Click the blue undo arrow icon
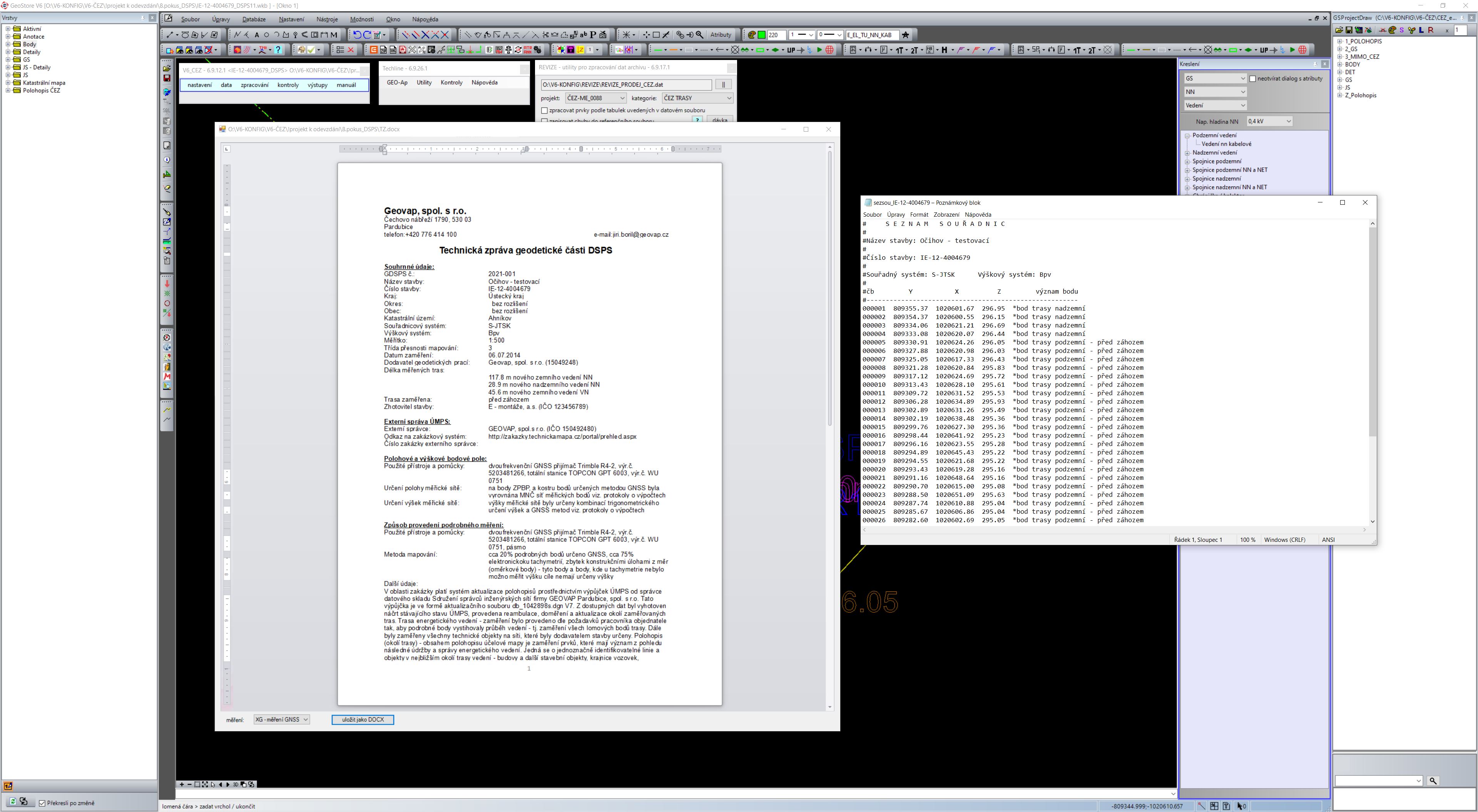Viewport: 1478px width, 812px height. pos(358,34)
